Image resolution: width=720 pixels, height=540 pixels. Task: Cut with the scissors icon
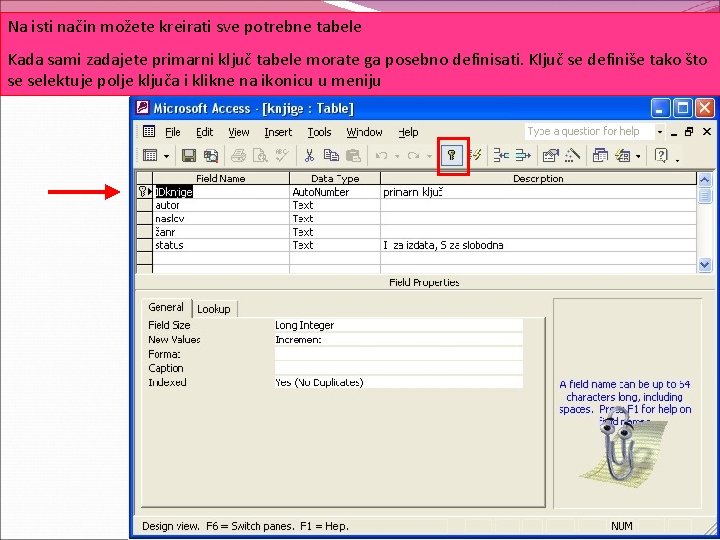(309, 156)
